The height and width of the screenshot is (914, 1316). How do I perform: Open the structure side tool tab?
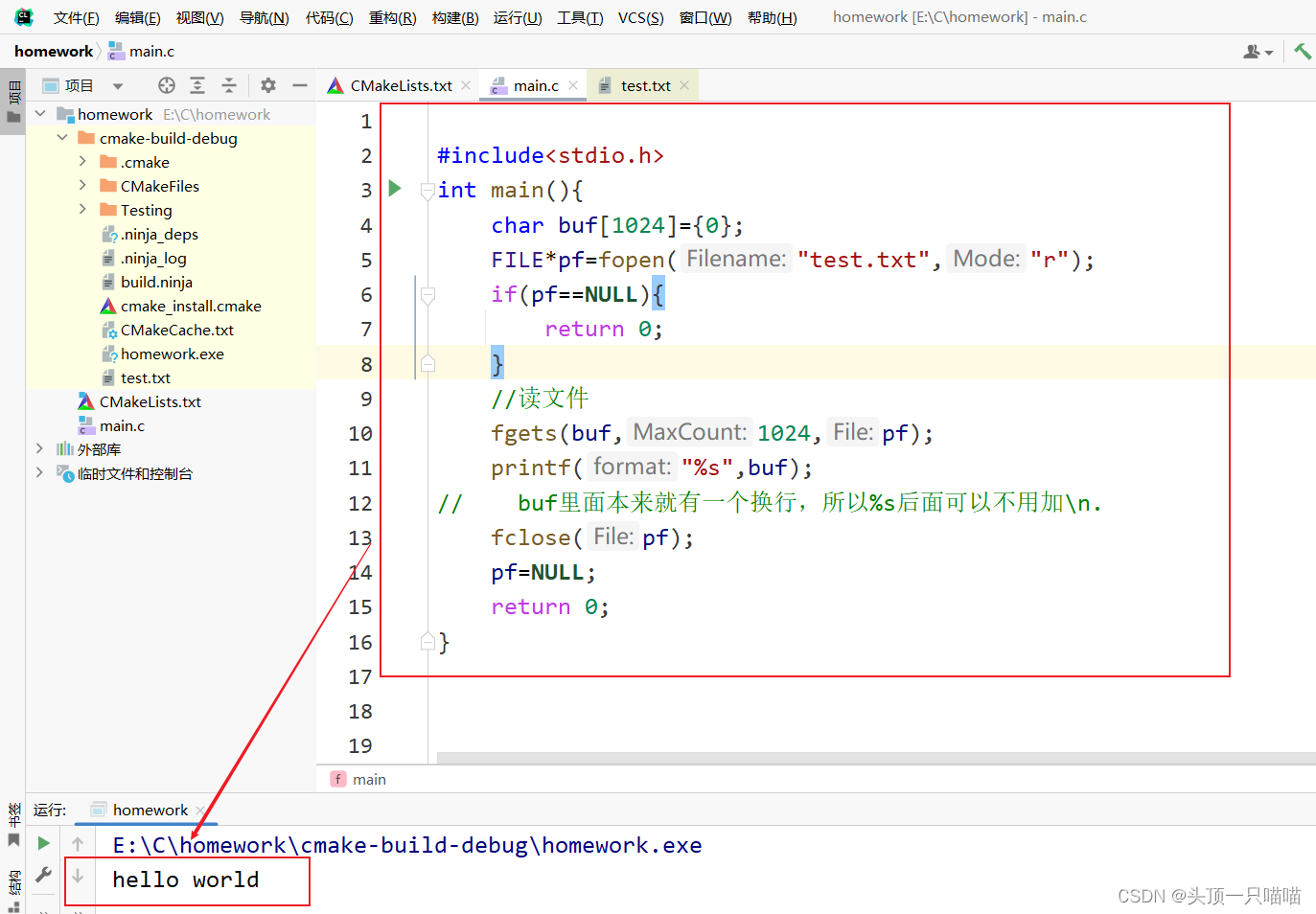pos(13,890)
